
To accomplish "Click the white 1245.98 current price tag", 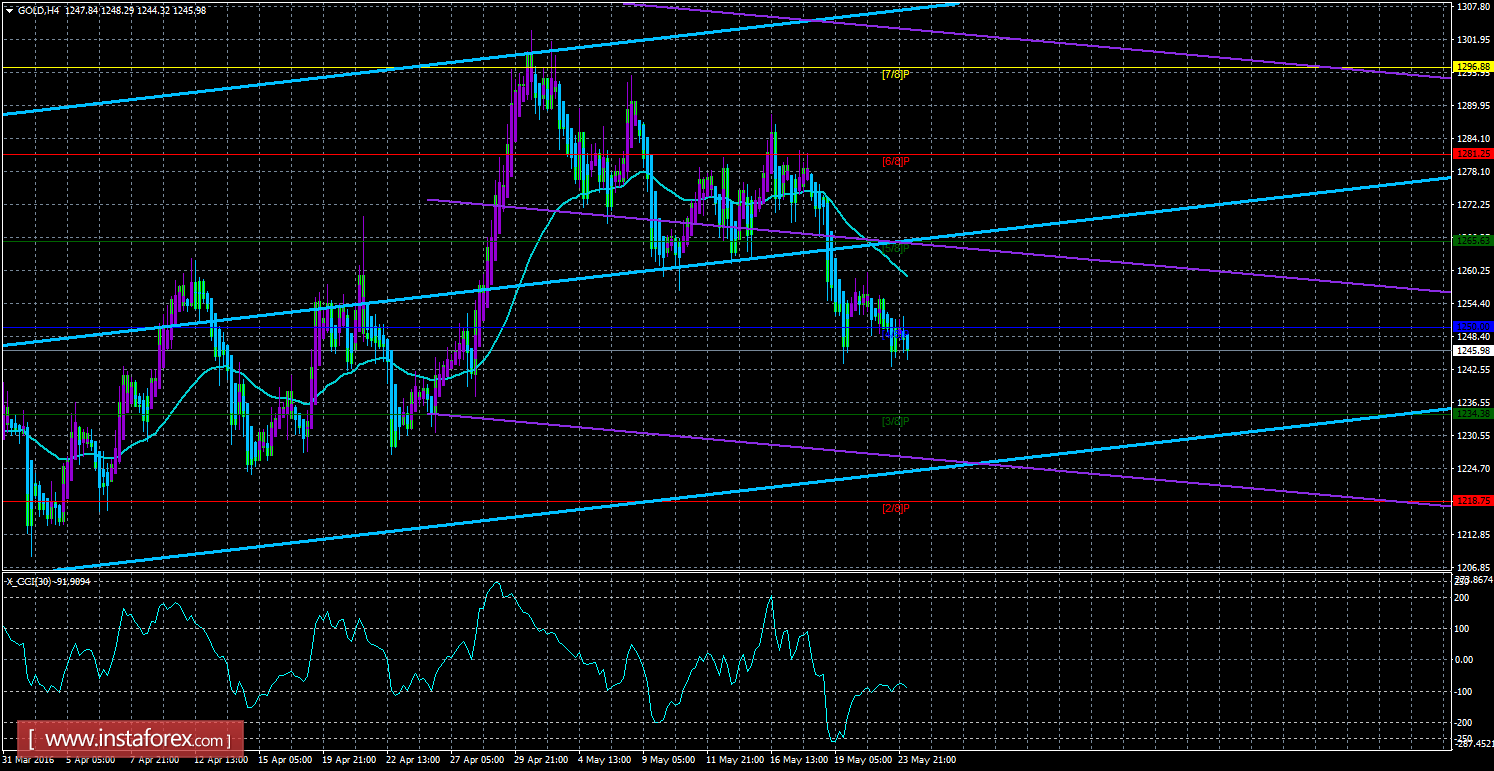I will [x=1472, y=350].
